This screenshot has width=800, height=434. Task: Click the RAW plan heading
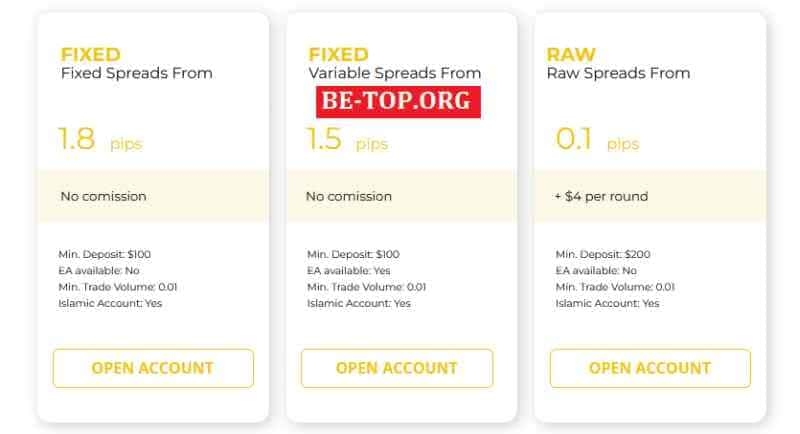tap(571, 55)
